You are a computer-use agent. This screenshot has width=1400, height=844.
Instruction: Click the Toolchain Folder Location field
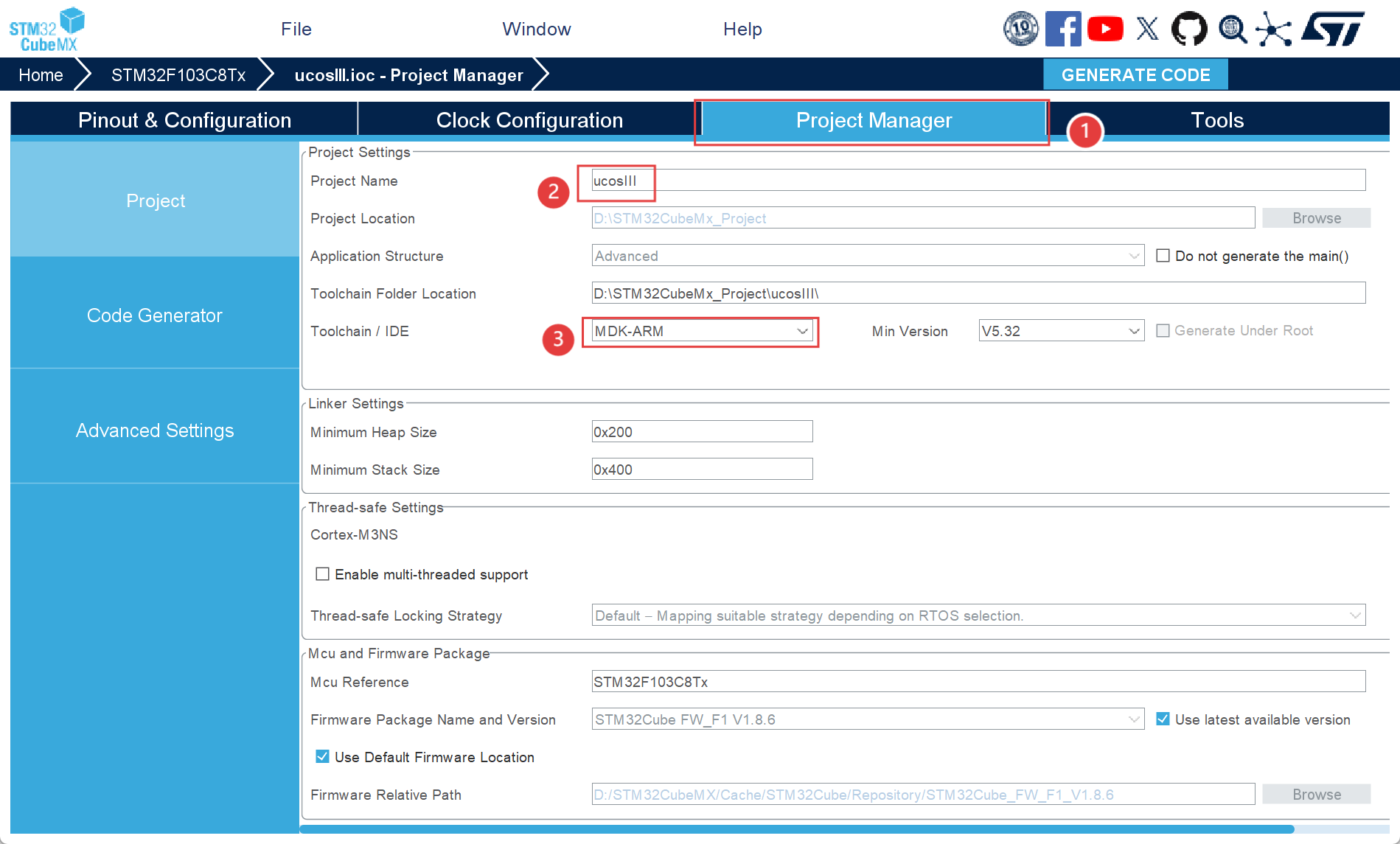point(978,293)
